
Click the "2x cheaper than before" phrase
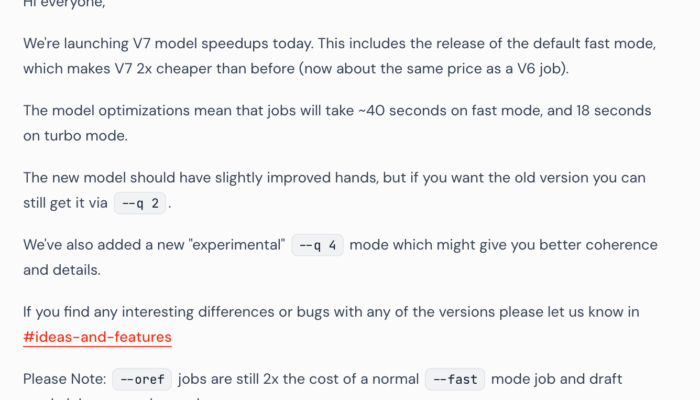pos(216,69)
